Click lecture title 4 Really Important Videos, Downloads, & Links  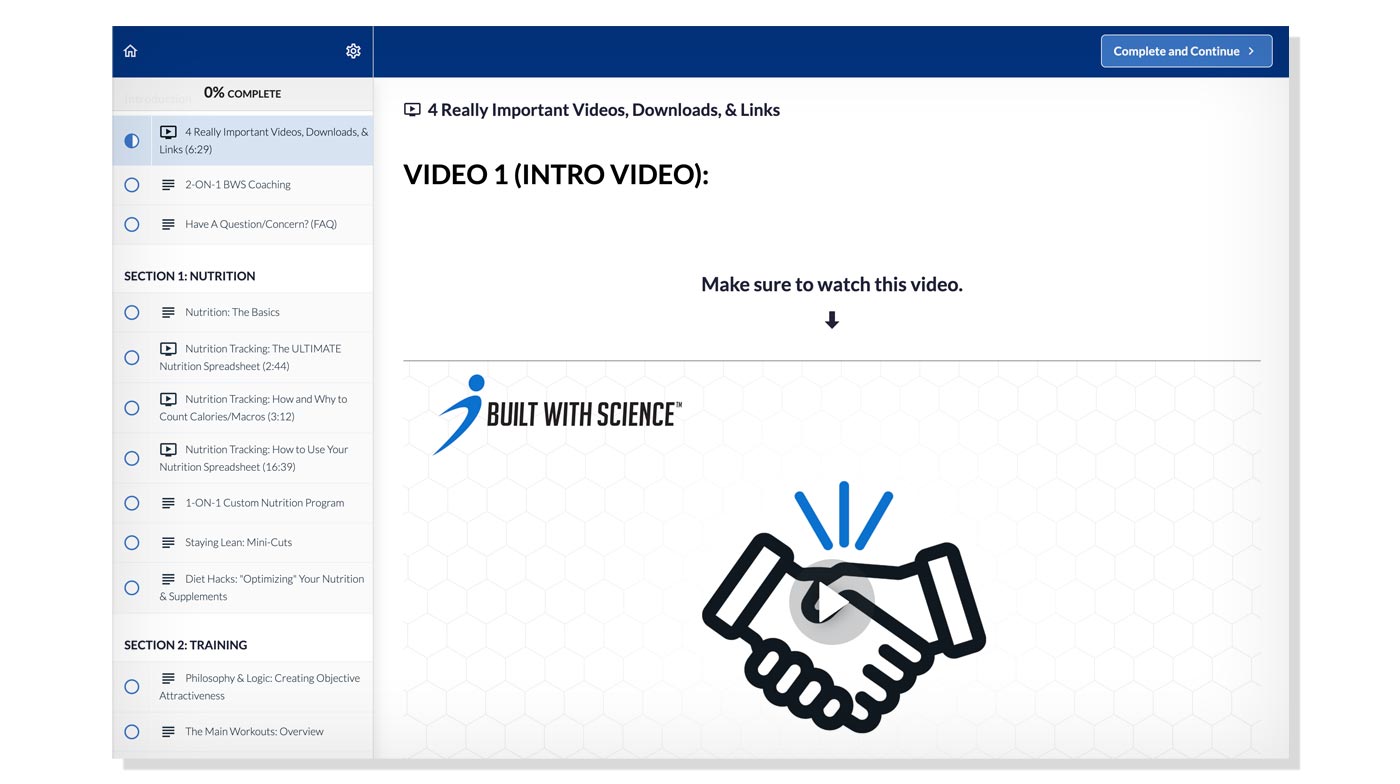point(604,110)
